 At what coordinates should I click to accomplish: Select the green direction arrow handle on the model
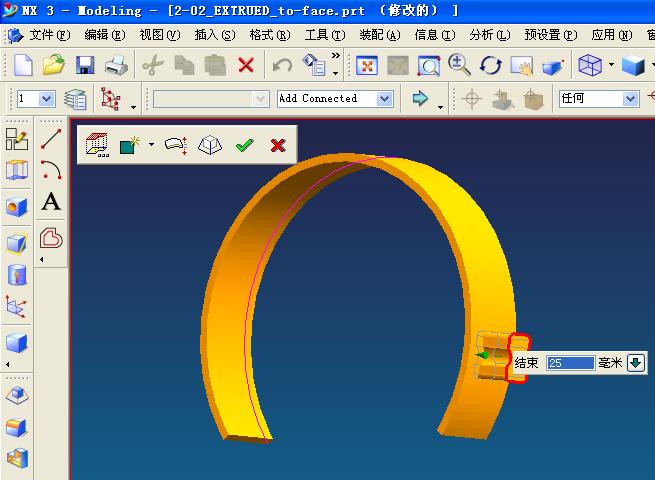tap(482, 355)
